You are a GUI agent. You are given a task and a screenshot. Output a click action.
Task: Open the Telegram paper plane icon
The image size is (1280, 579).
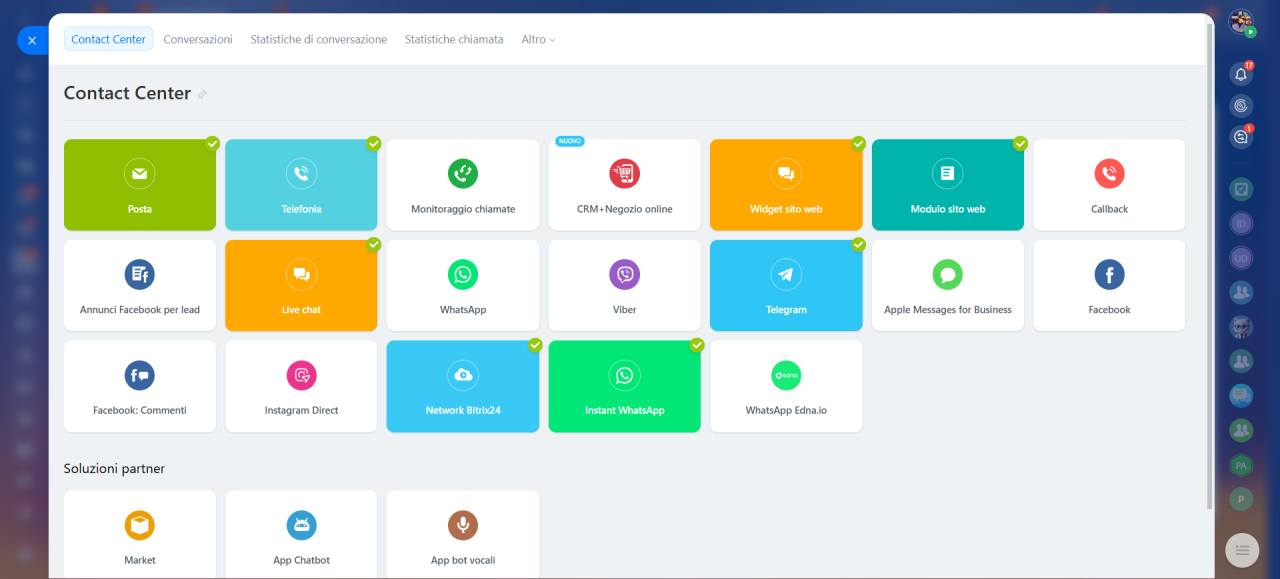(786, 274)
